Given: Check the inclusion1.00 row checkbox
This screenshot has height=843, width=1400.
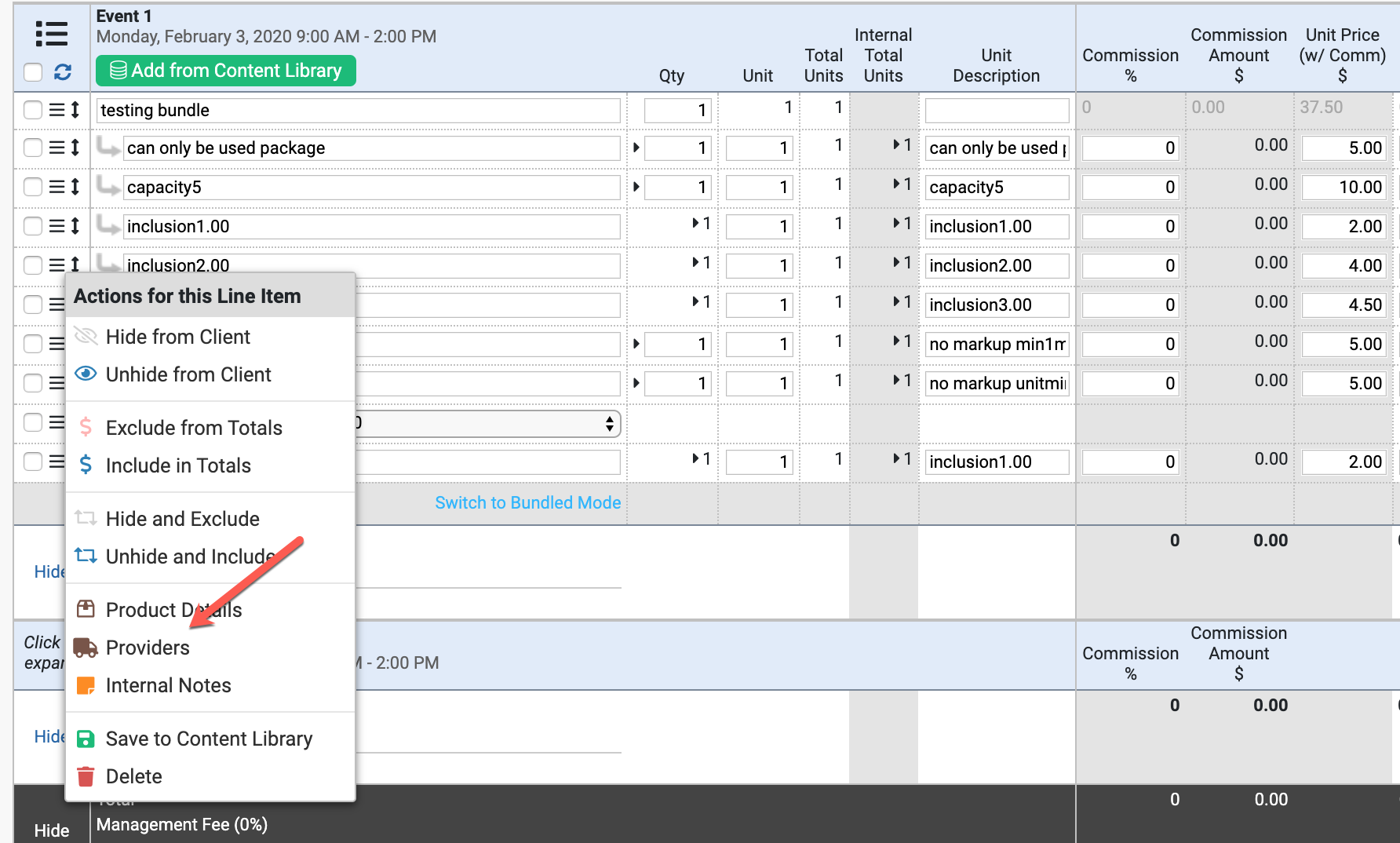Looking at the screenshot, I should (x=33, y=226).
